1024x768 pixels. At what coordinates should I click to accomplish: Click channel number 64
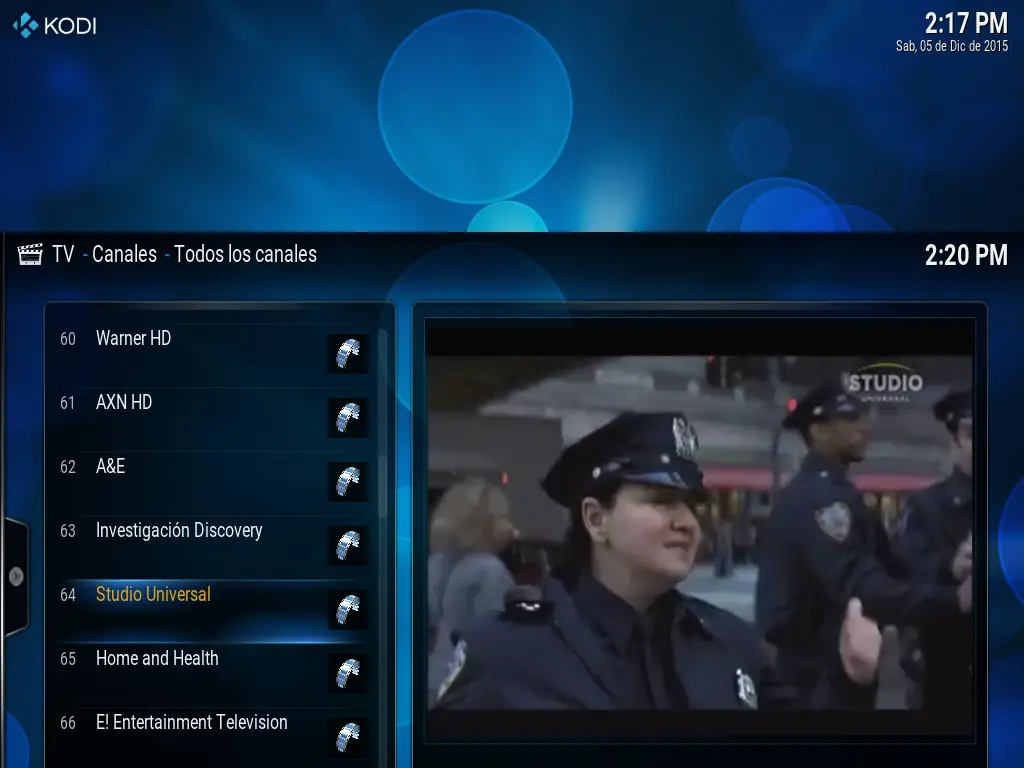click(68, 595)
